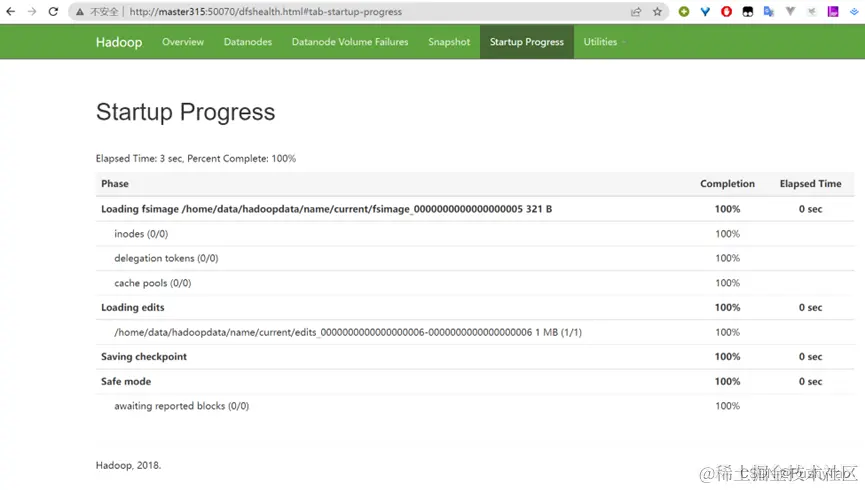
Task: Click the edits file path row
Action: click(x=475, y=332)
